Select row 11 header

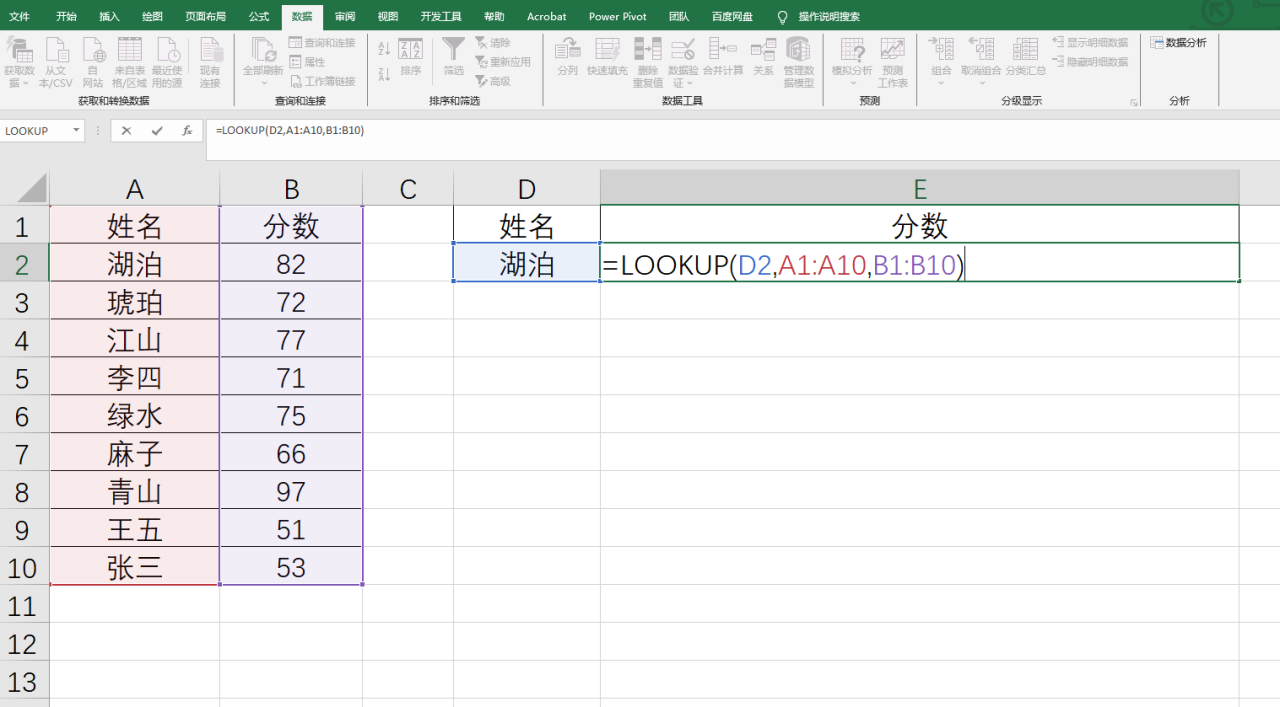(24, 606)
